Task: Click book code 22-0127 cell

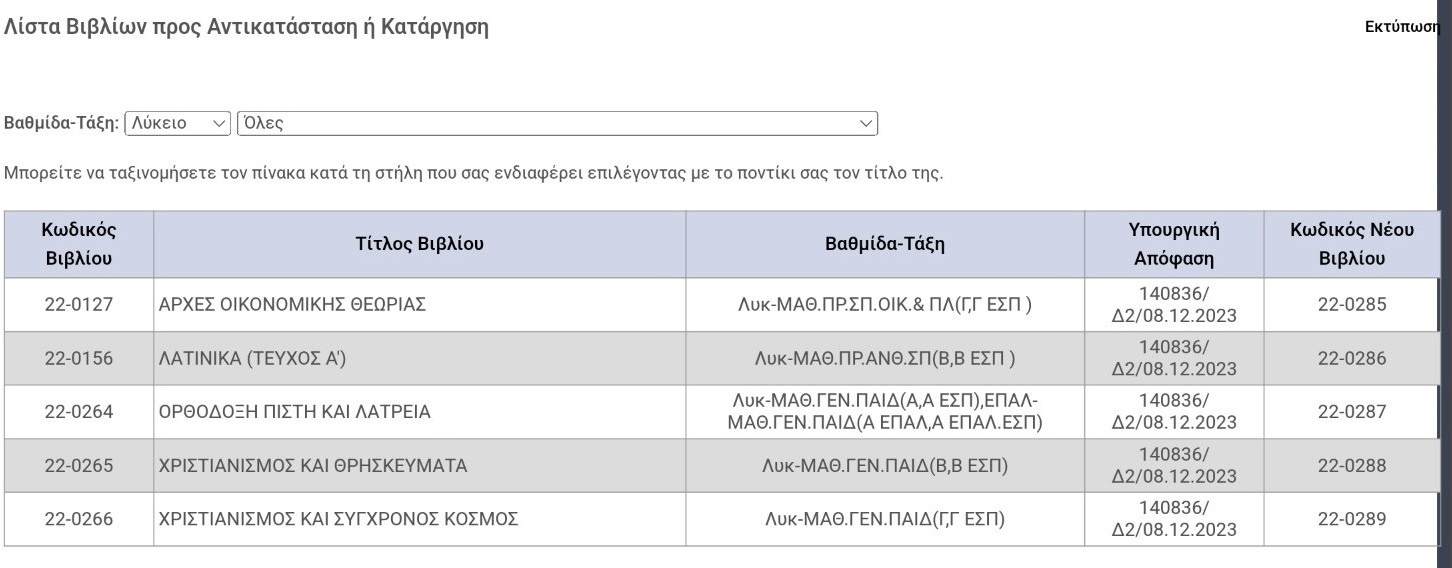Action: [x=79, y=305]
